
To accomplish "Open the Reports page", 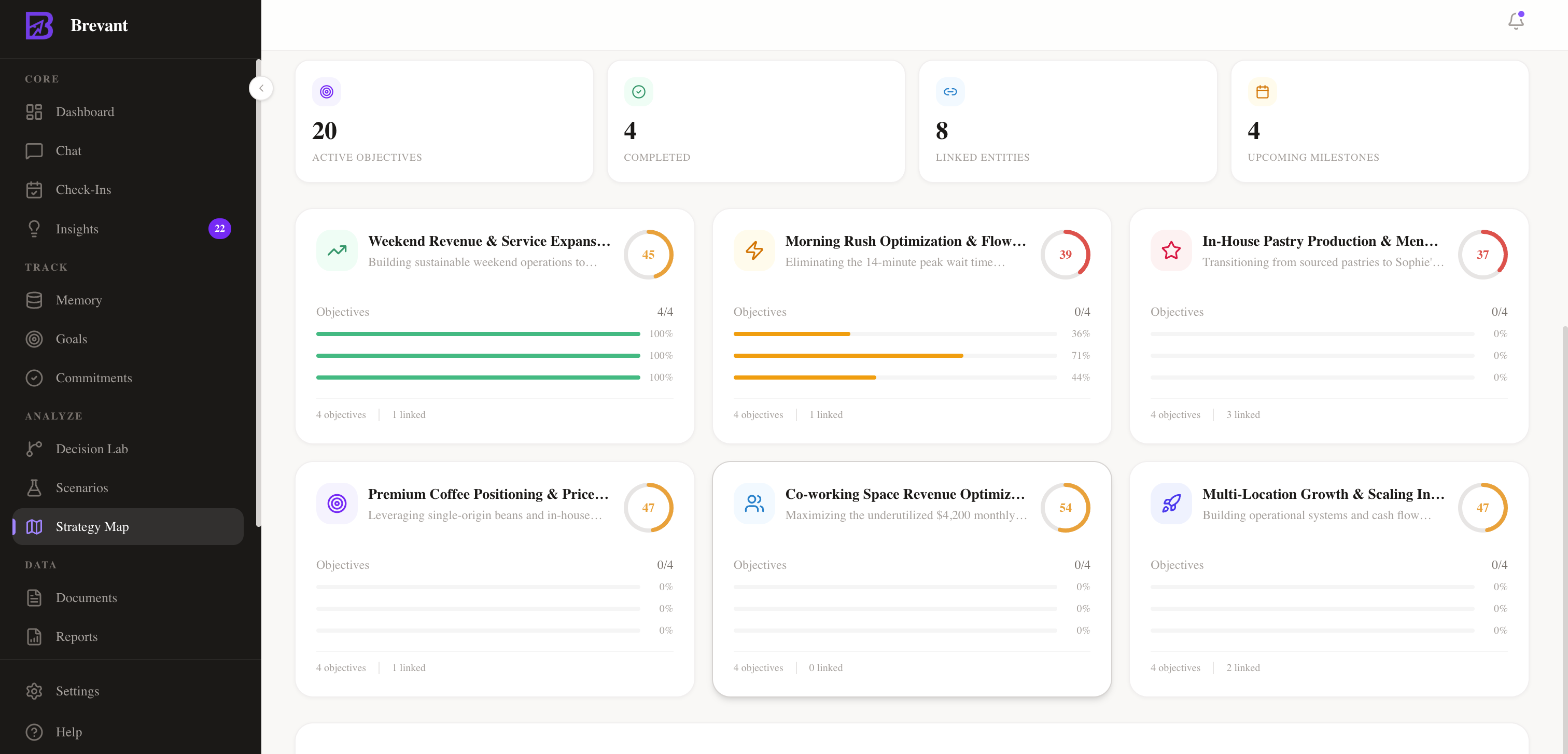I will pyautogui.click(x=76, y=637).
